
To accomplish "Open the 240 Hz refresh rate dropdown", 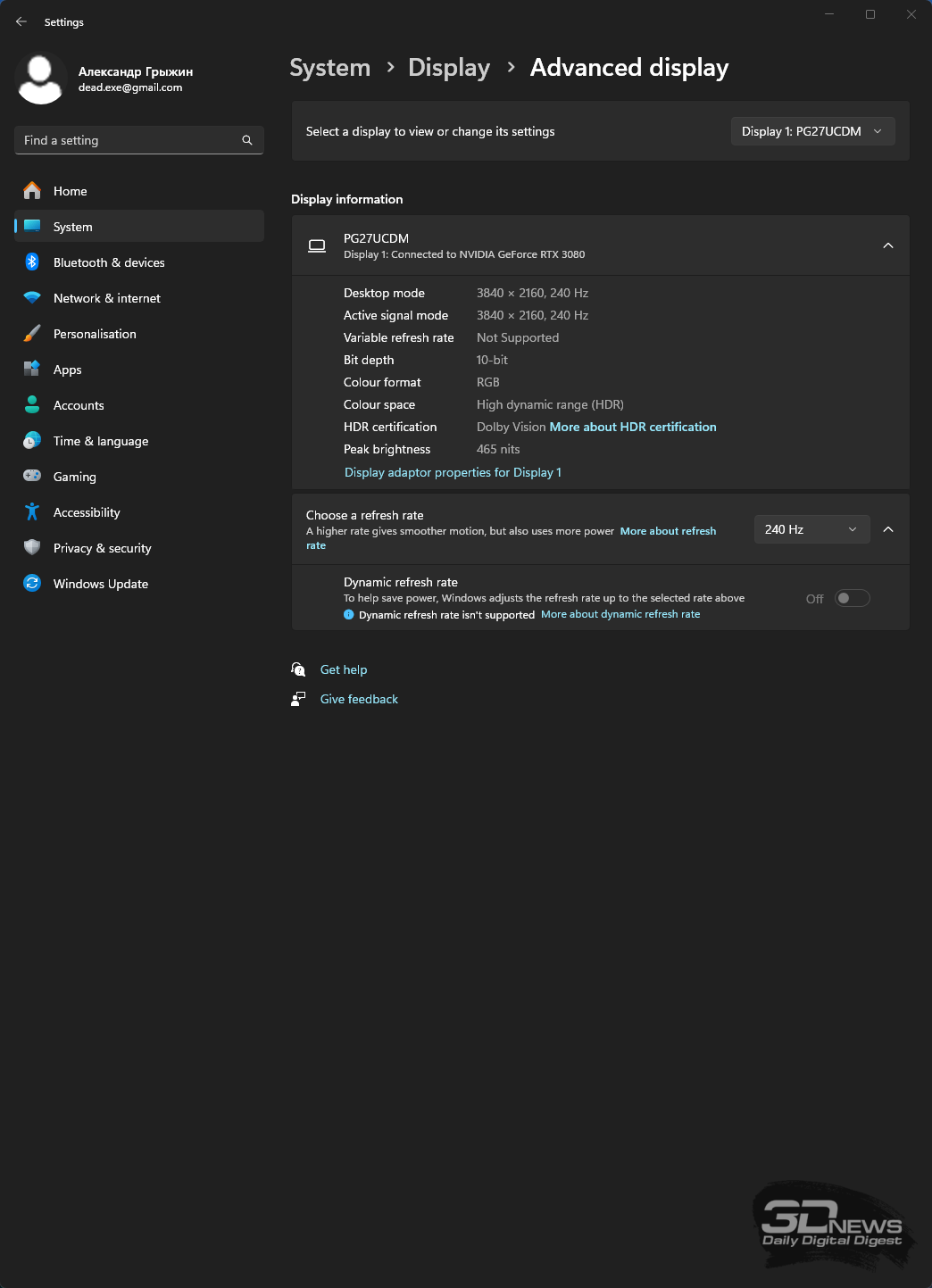I will pyautogui.click(x=811, y=529).
